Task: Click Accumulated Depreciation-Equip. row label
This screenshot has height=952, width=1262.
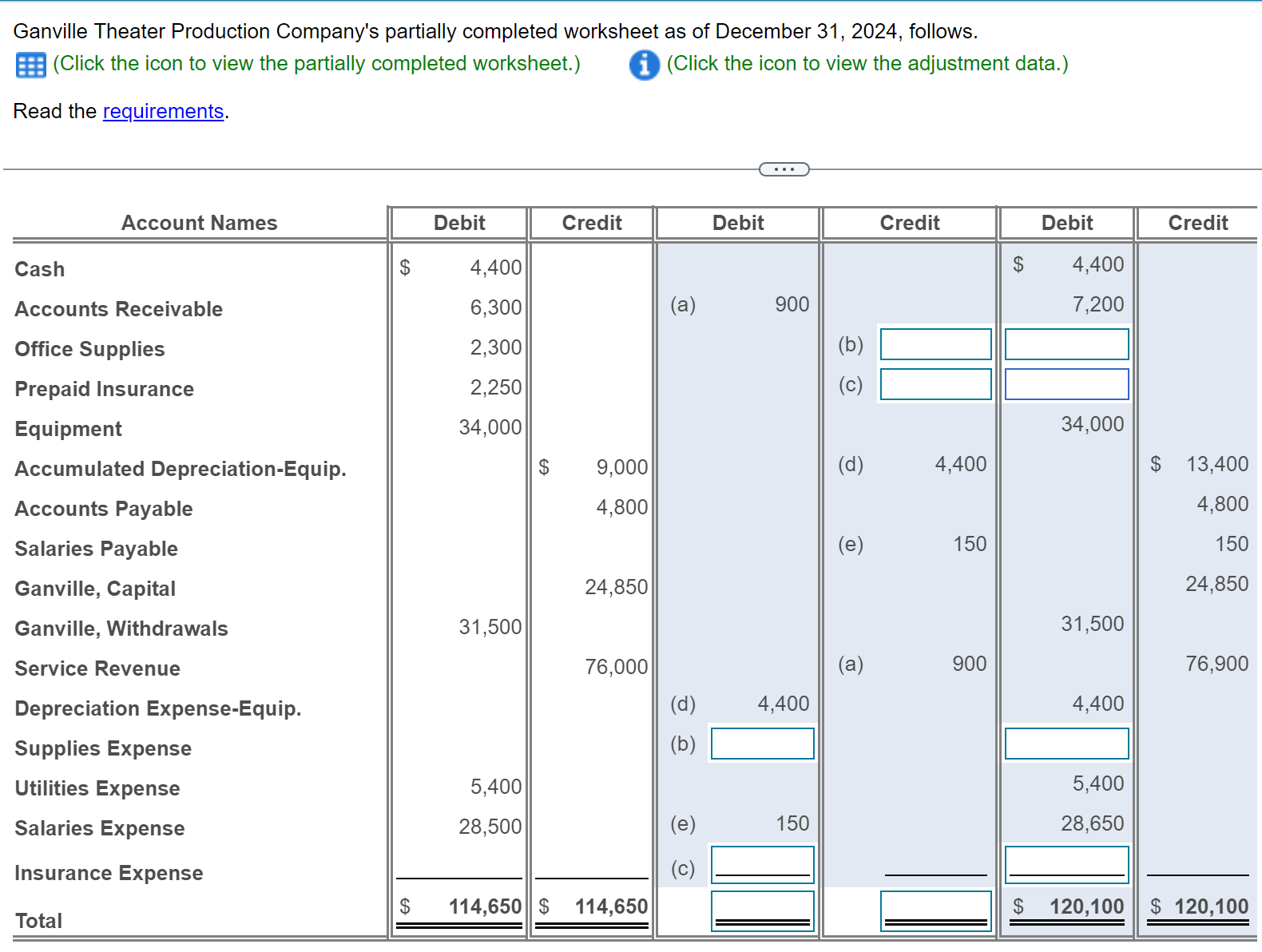Action: point(181,469)
